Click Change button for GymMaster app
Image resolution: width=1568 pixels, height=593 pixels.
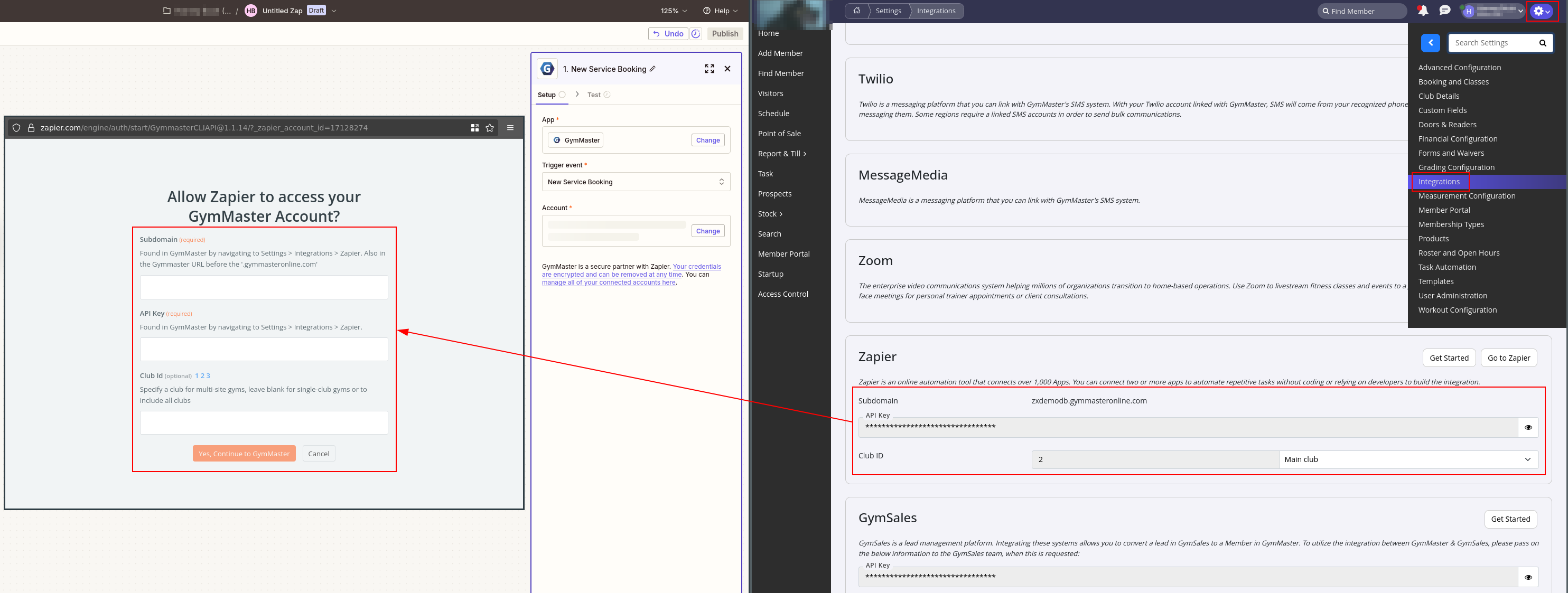tap(708, 140)
